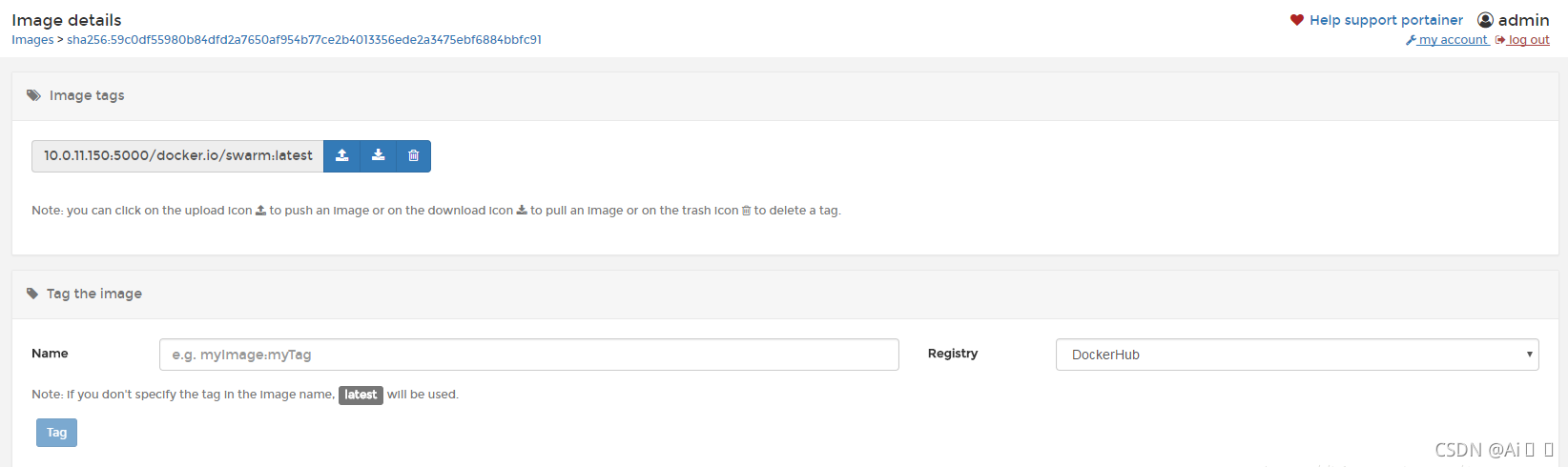Click the tag icon beside Tag the image
Screen dimensions: 1568x467
tap(32, 294)
